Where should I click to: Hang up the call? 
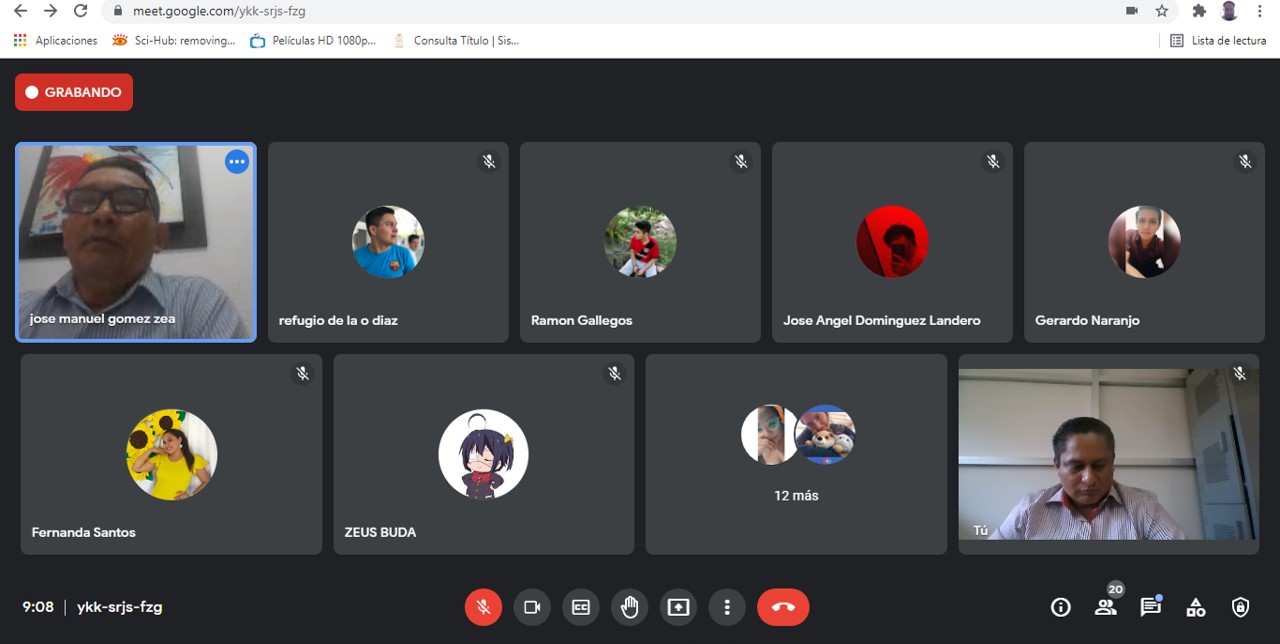coord(783,607)
